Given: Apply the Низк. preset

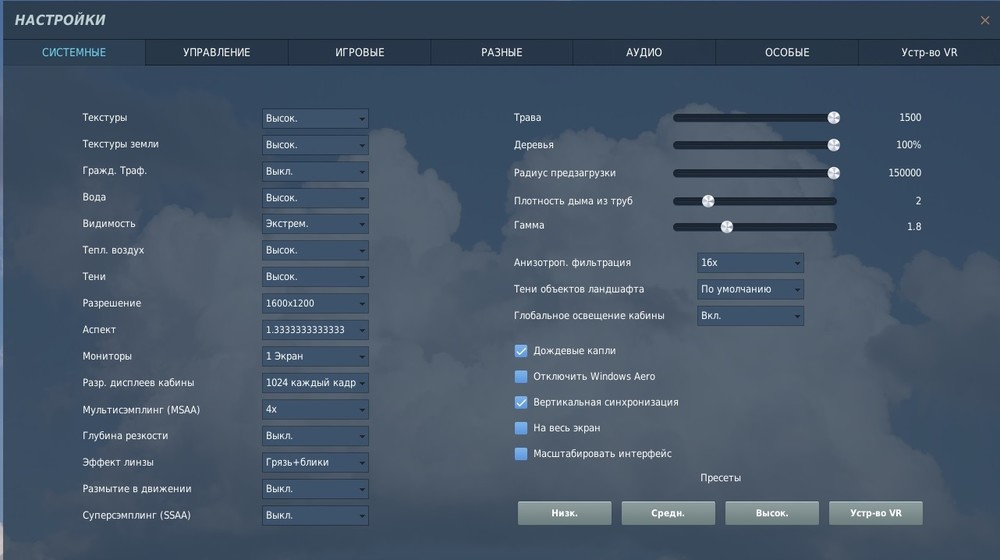Looking at the screenshot, I should point(564,513).
